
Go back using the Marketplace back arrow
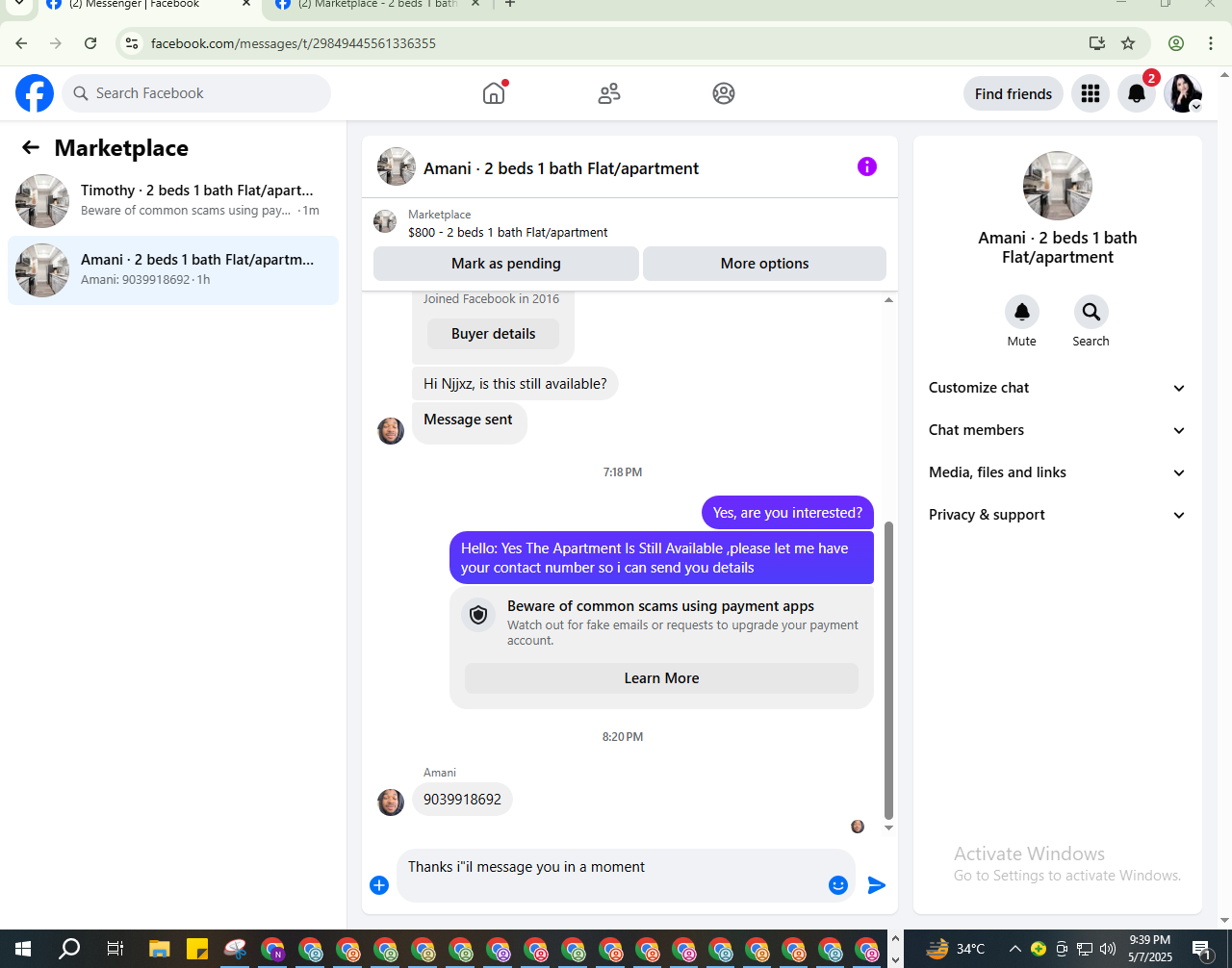click(31, 147)
